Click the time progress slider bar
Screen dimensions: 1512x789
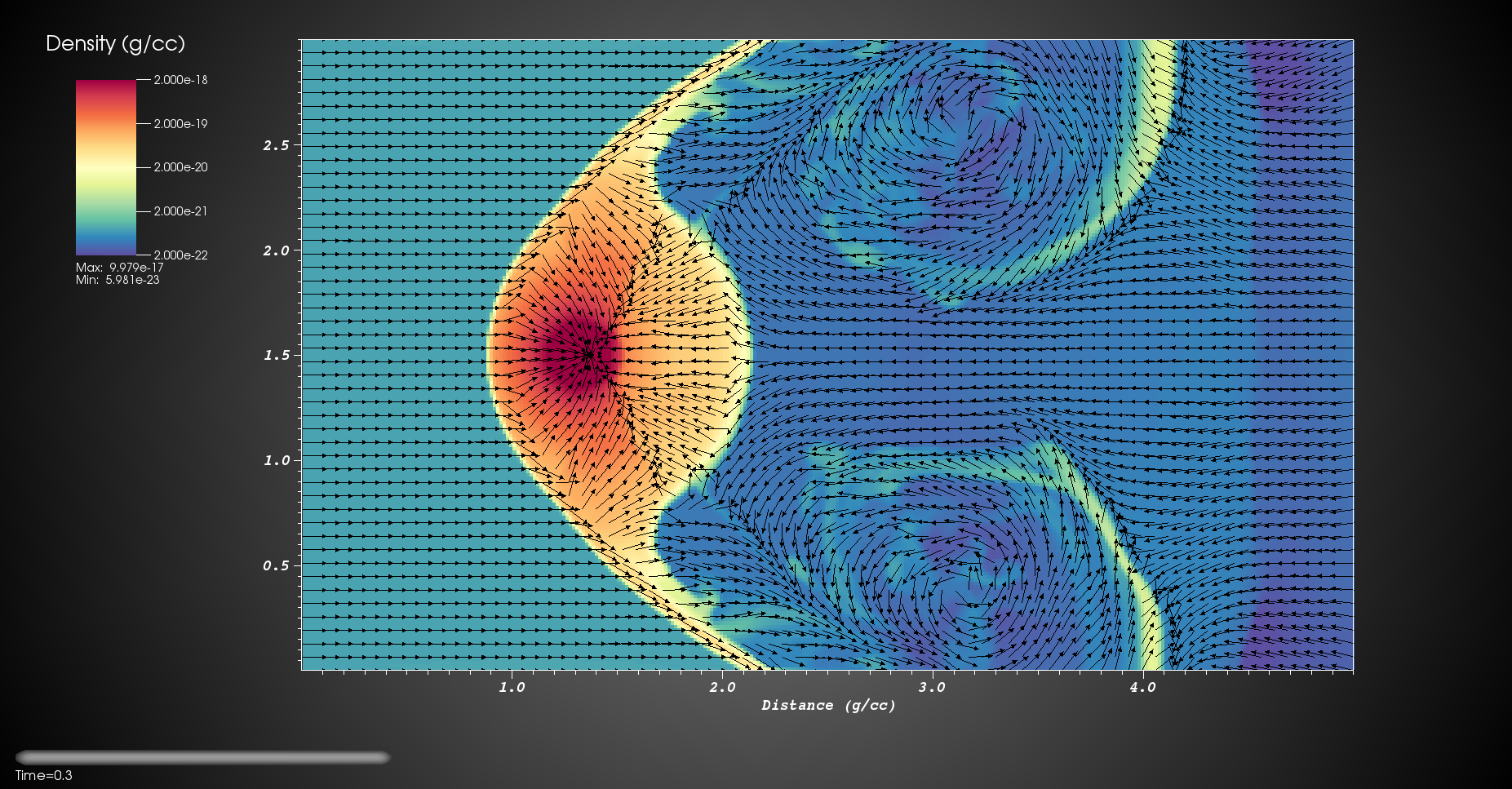tap(202, 757)
